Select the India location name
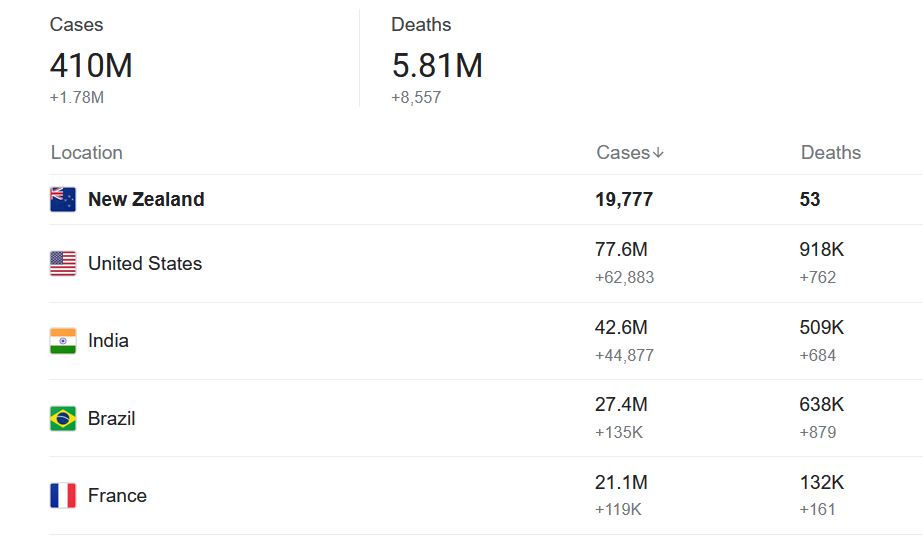 pyautogui.click(x=108, y=340)
